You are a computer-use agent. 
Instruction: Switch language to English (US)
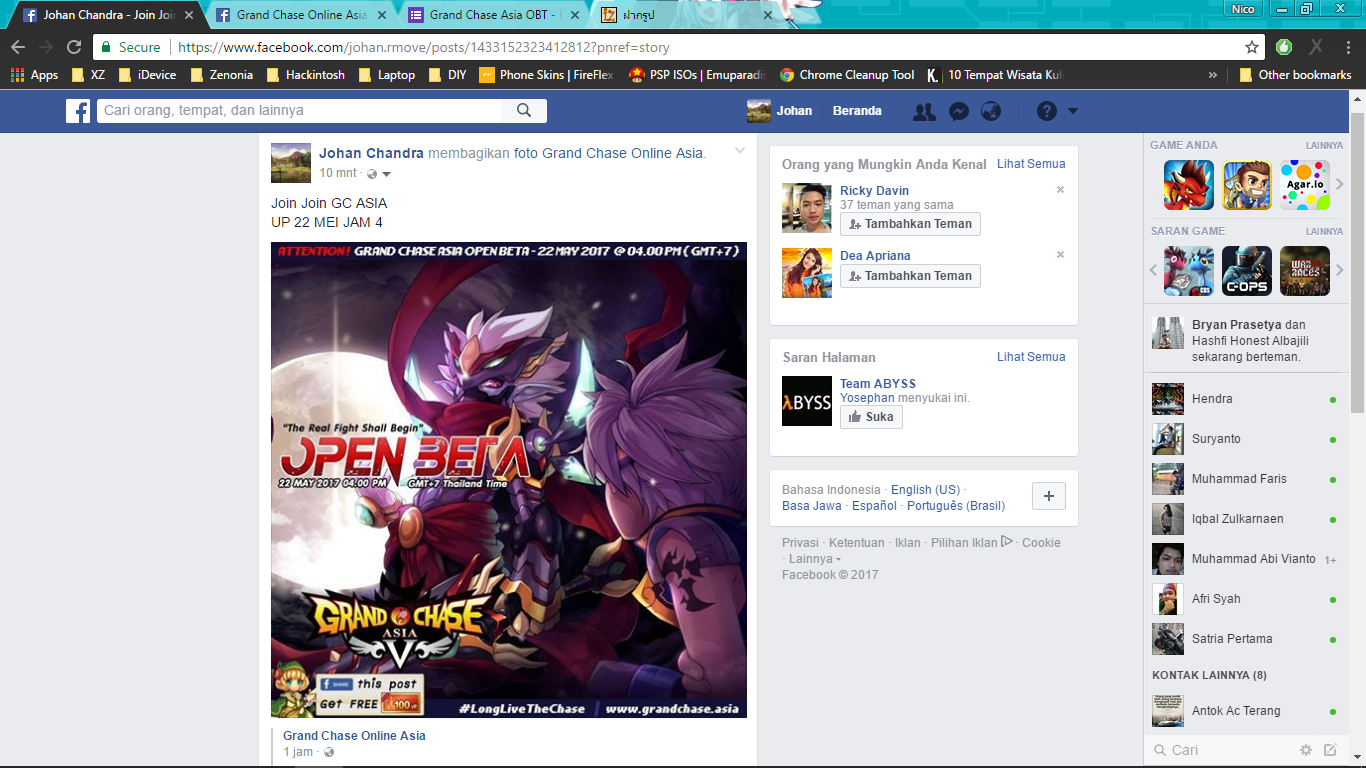tap(925, 490)
